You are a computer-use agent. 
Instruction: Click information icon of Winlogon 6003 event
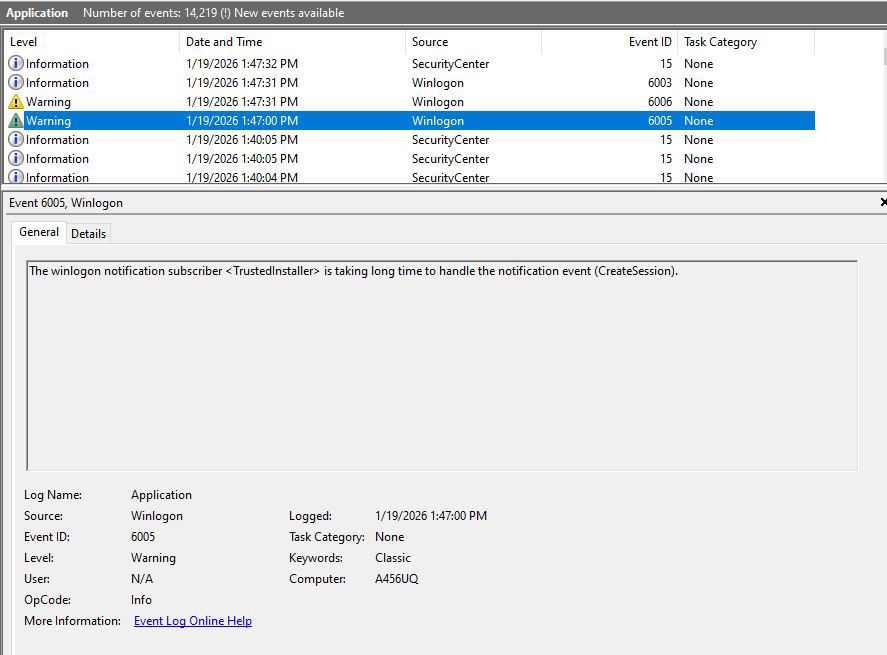point(16,83)
